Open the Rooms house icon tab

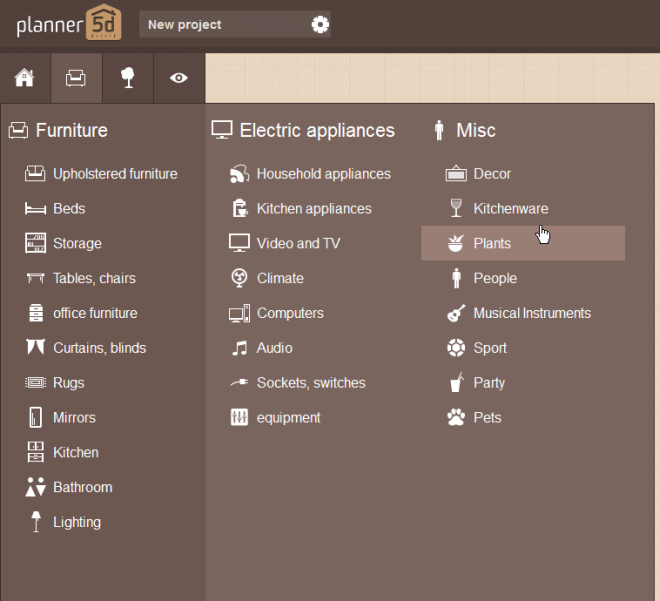(25, 78)
